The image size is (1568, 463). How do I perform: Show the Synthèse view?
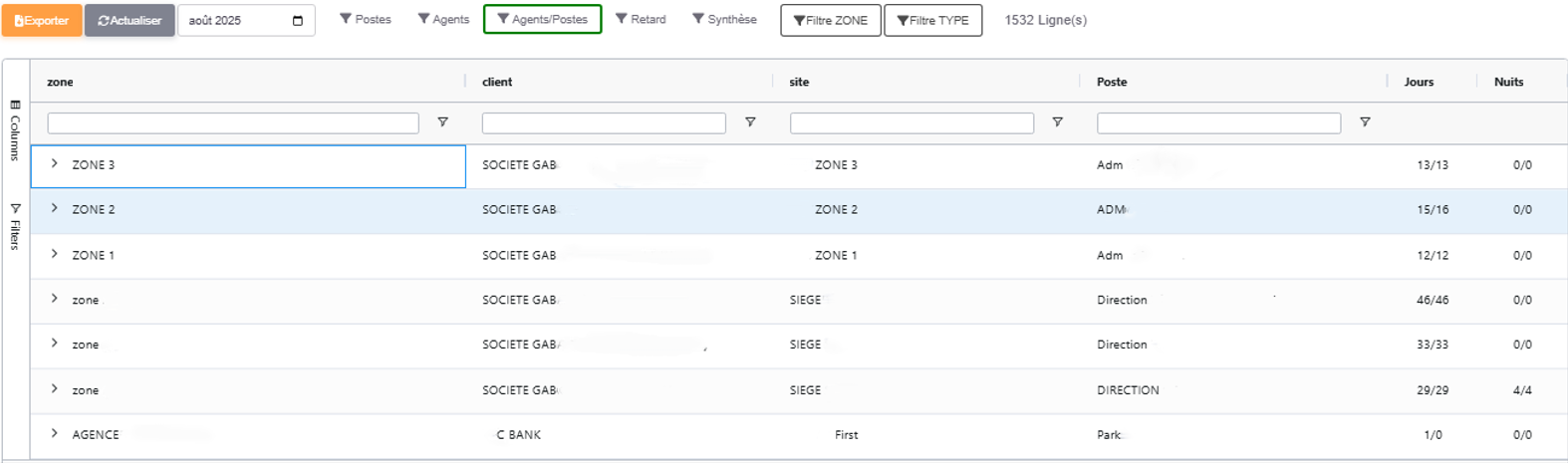(723, 19)
